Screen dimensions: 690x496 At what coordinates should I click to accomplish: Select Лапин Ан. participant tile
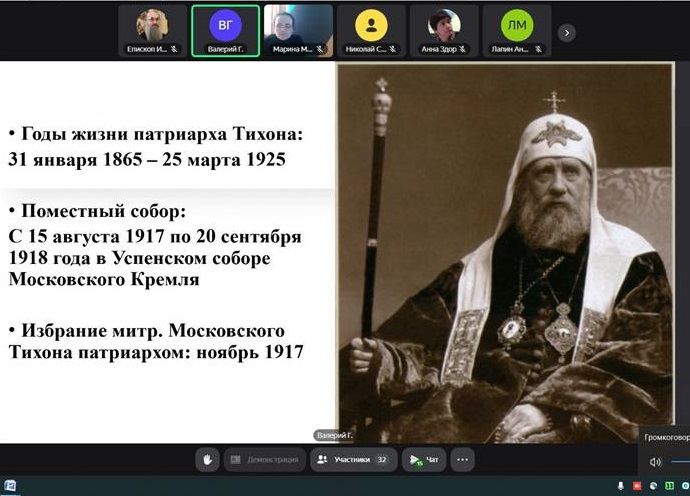tap(516, 31)
